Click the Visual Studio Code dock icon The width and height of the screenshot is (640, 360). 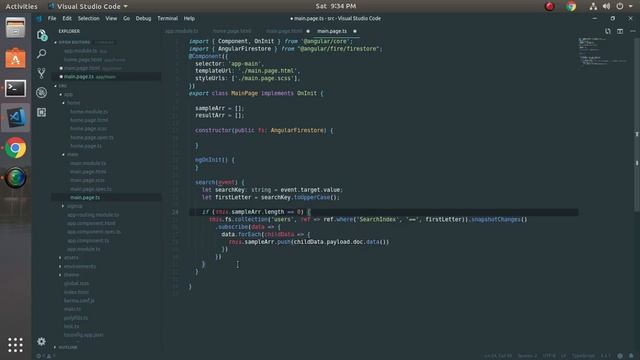click(x=16, y=118)
